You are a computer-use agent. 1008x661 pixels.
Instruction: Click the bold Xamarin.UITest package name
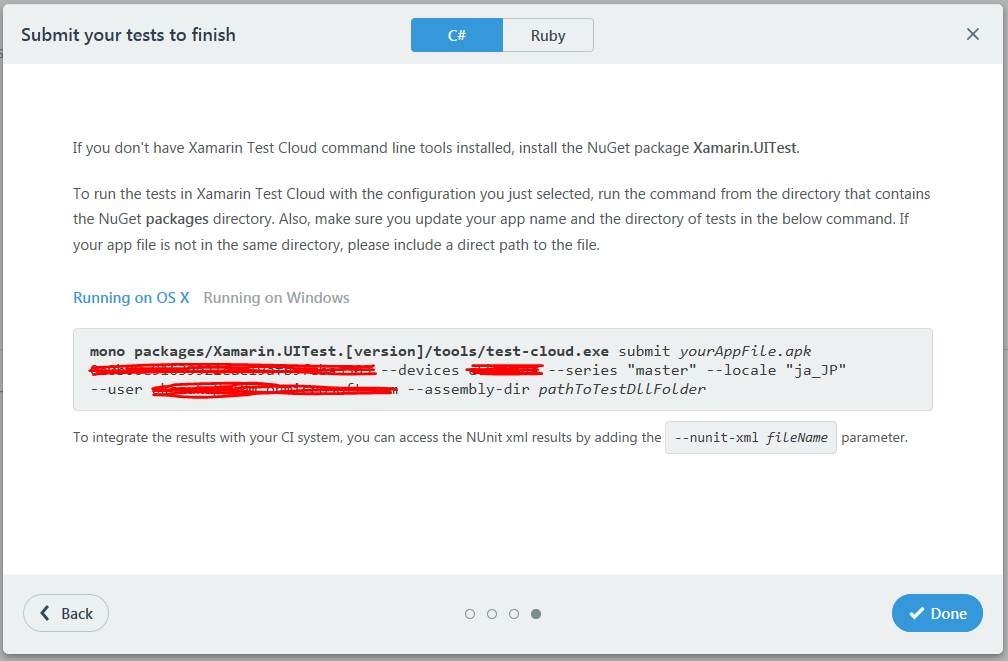click(744, 148)
